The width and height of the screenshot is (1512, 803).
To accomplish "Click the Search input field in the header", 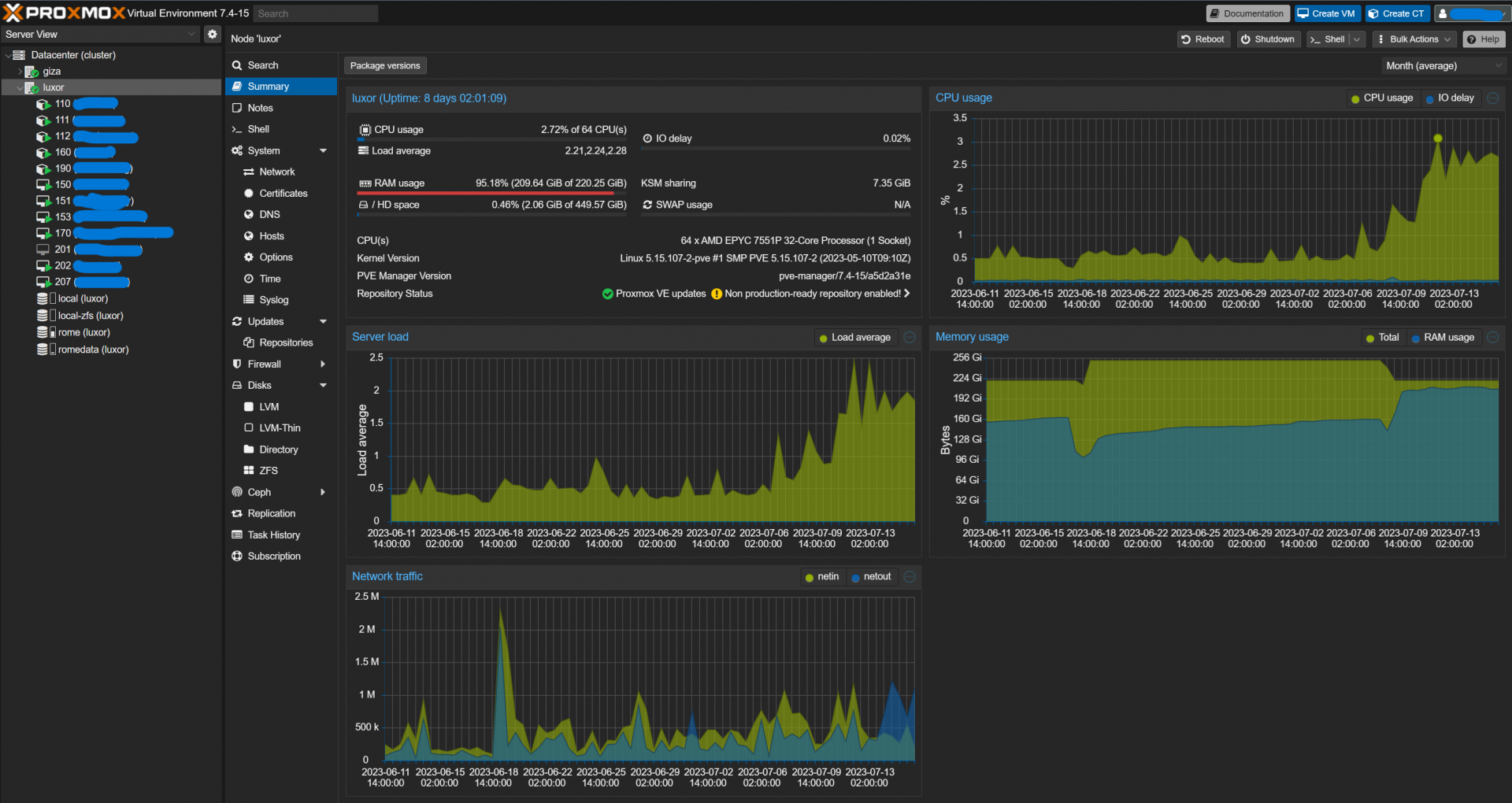I will pos(315,13).
